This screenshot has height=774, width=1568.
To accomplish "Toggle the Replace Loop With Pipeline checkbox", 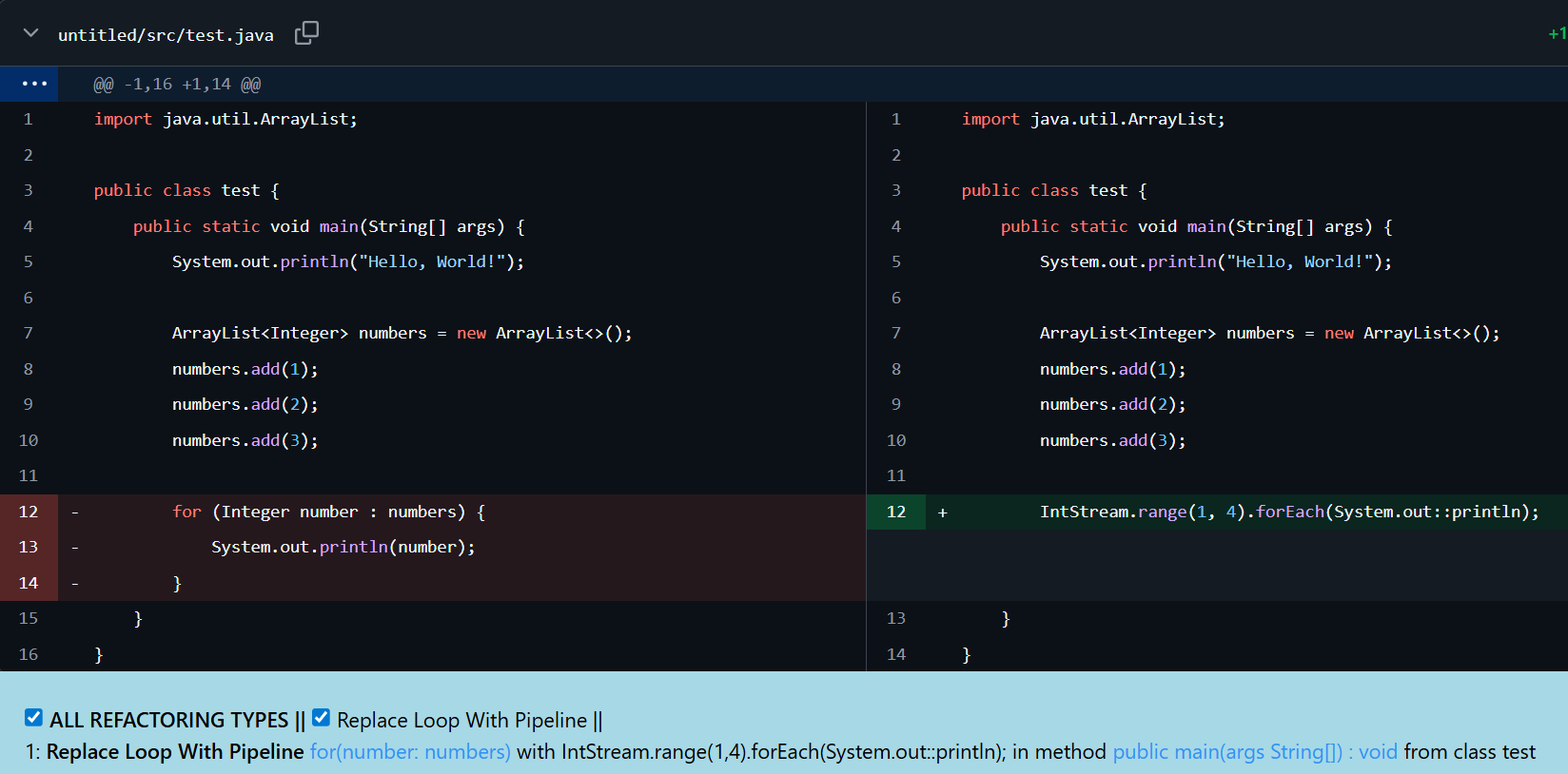I will [x=322, y=718].
